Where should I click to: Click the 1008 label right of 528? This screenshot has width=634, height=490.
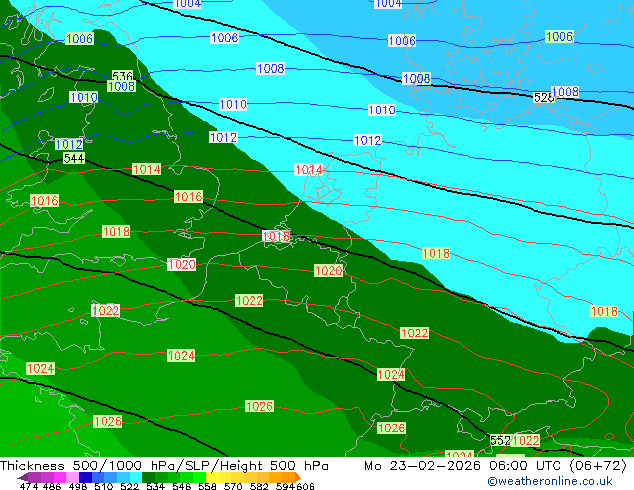point(565,92)
